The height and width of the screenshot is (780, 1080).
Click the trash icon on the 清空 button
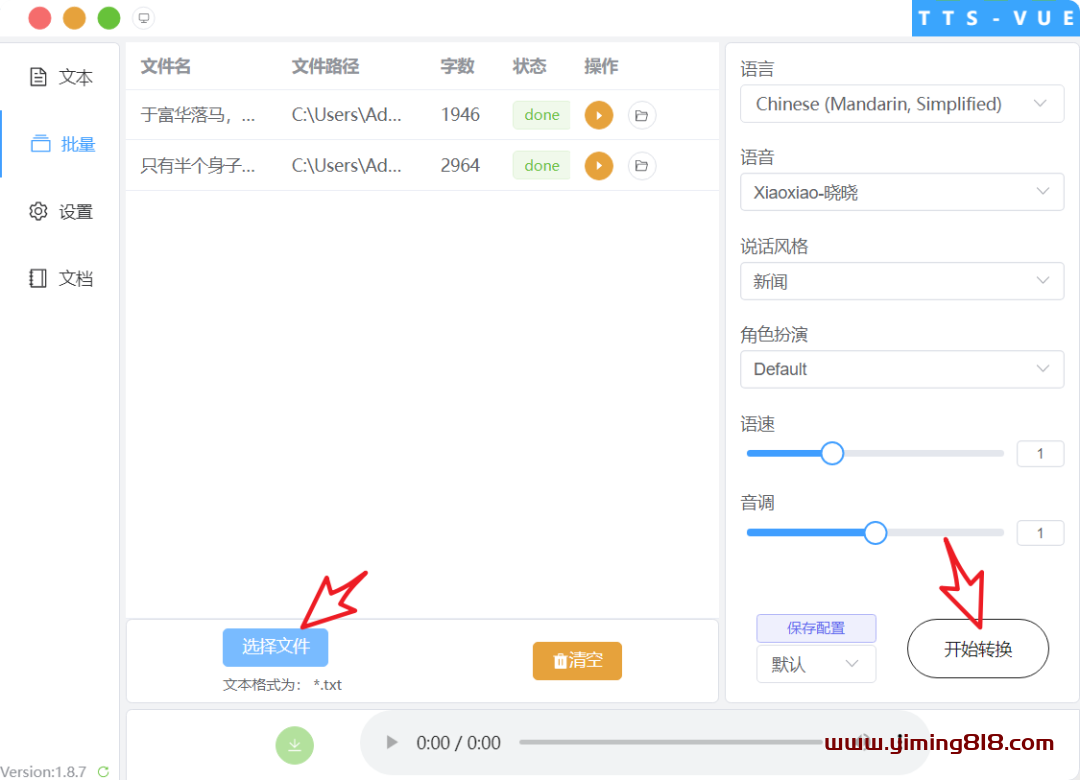click(560, 661)
